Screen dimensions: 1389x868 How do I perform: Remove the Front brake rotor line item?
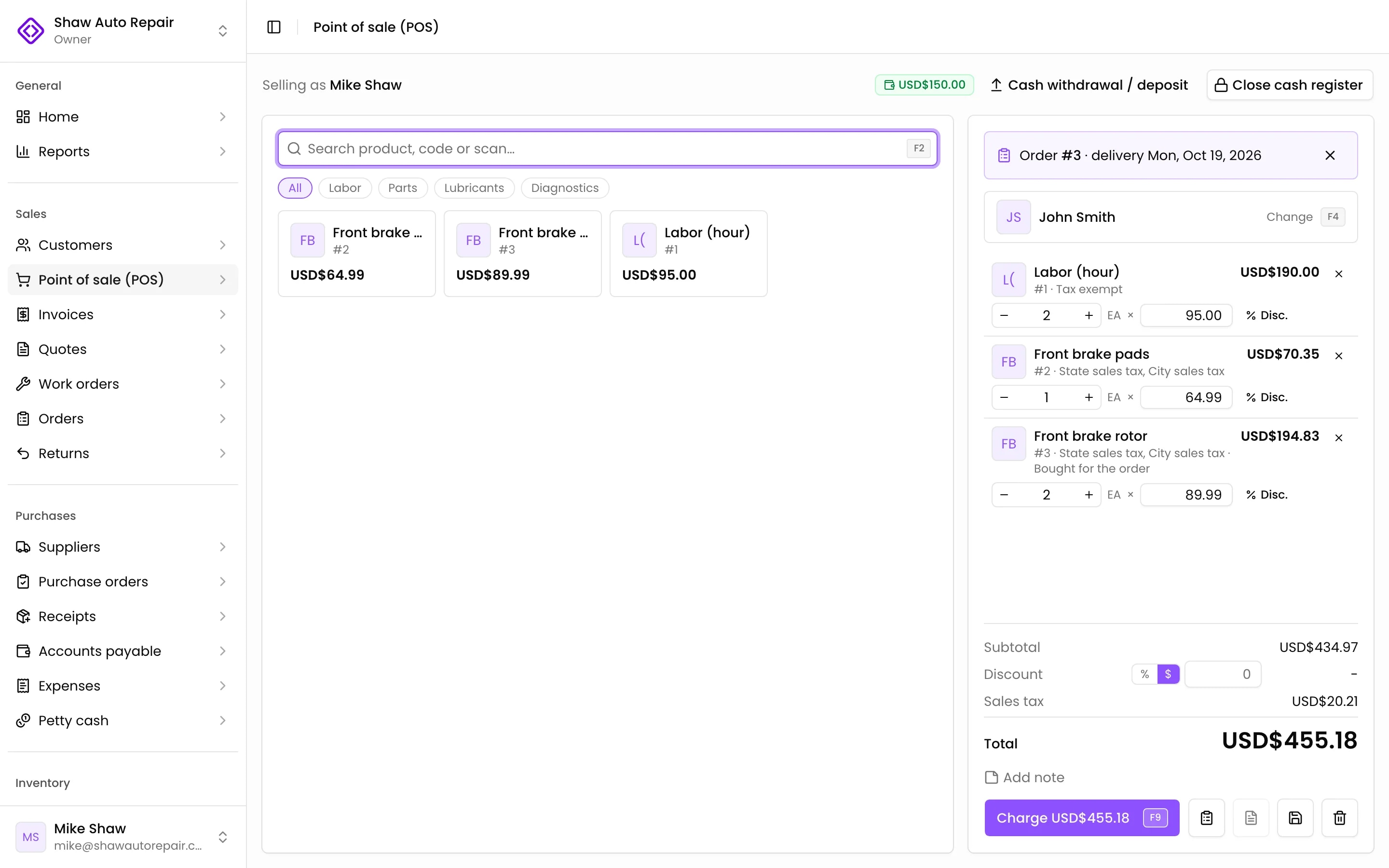click(1339, 438)
